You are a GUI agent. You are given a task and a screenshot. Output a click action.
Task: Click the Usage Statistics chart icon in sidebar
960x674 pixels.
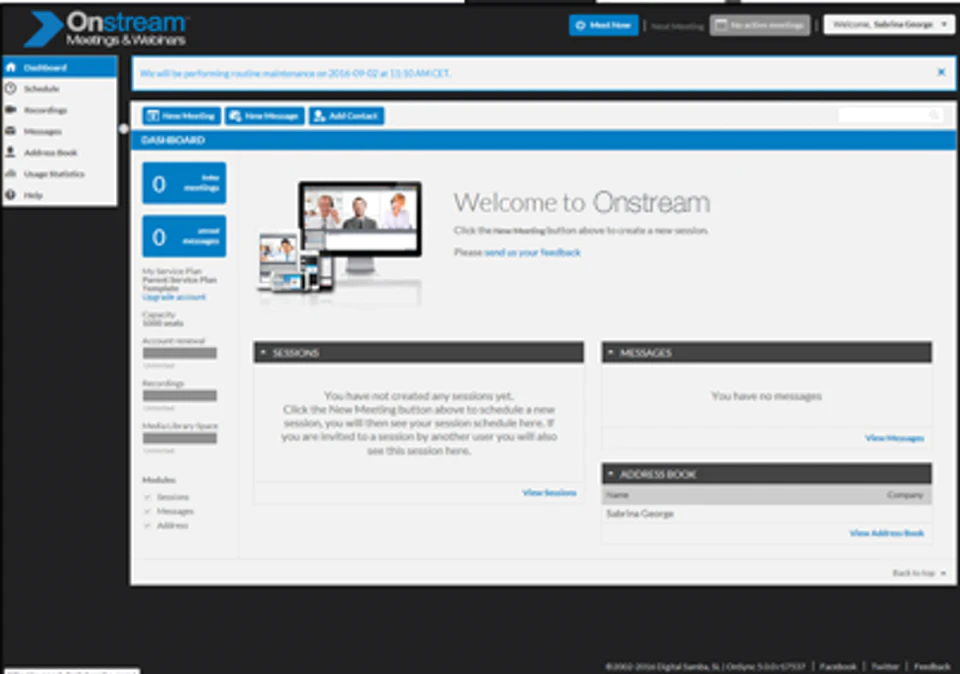coord(10,174)
